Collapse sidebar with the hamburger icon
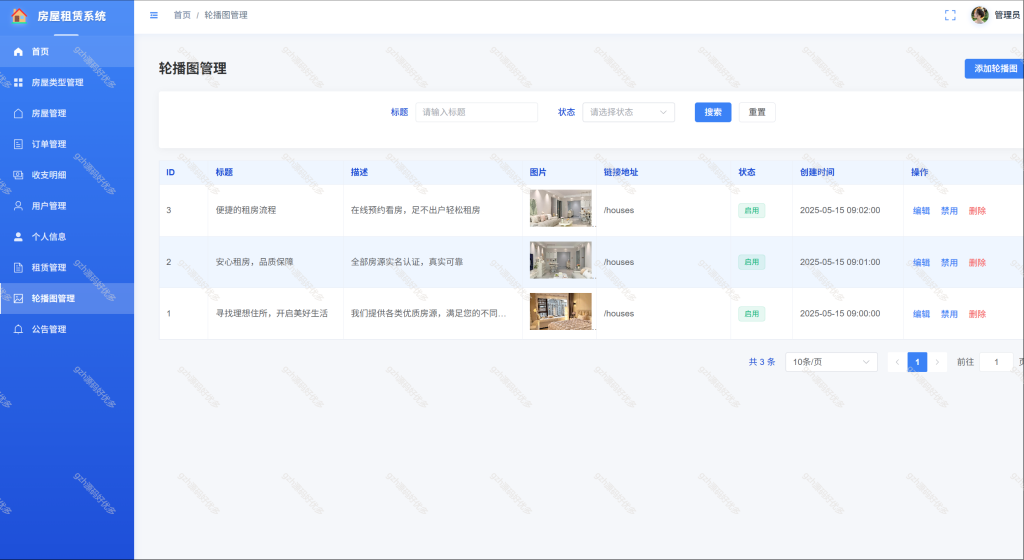 pos(153,15)
